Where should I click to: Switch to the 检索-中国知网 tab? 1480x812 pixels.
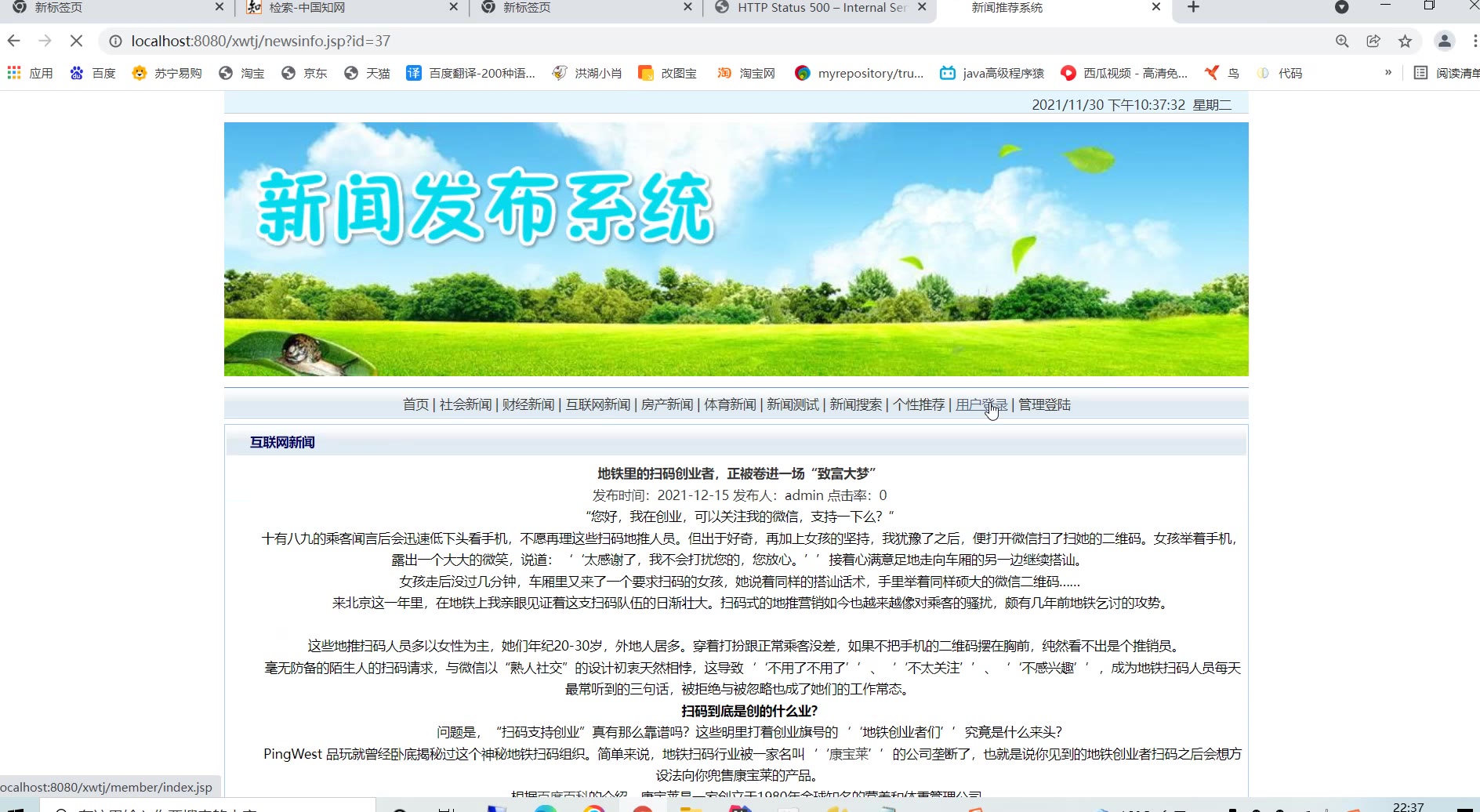[x=353, y=7]
